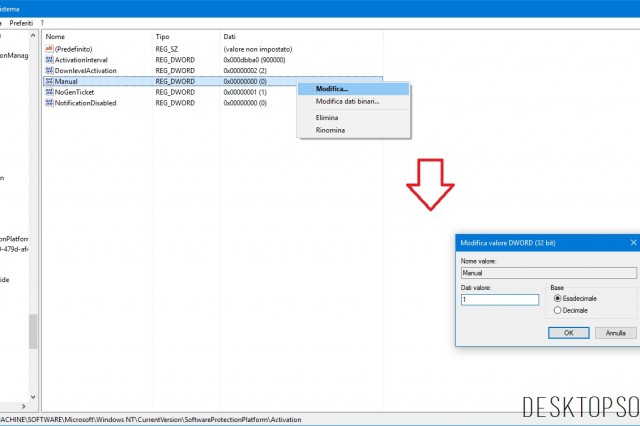Click the DownlevelActivation value icon

tap(50, 70)
